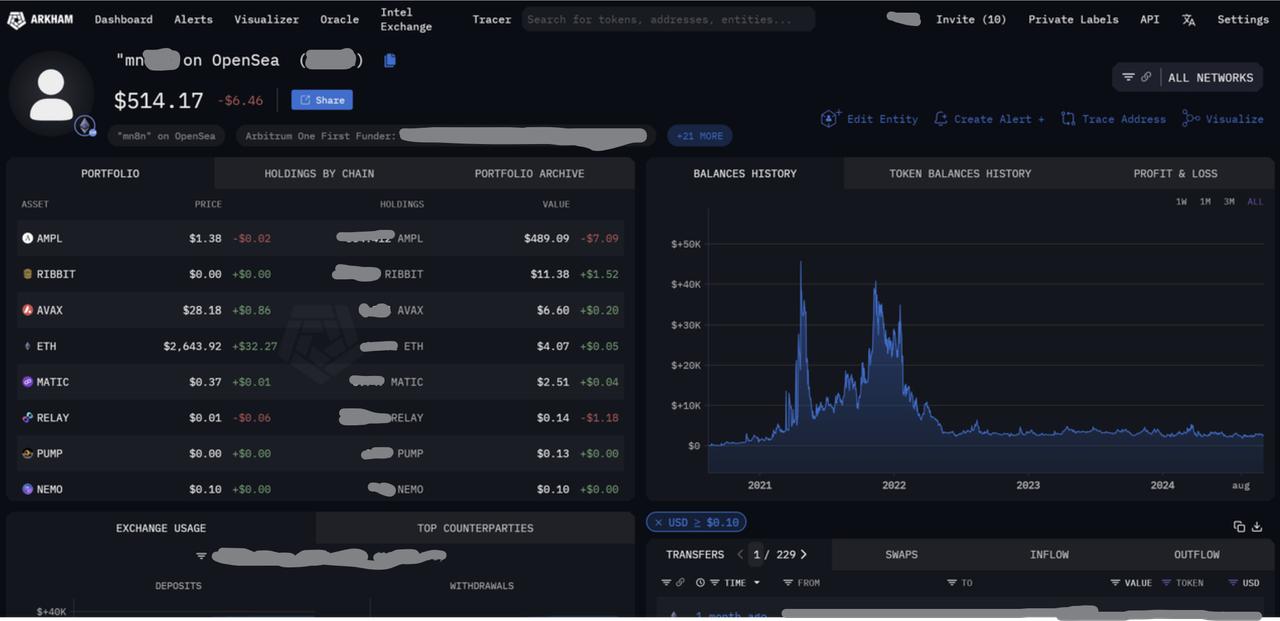The height and width of the screenshot is (621, 1280).
Task: Open Token Balances History tab
Action: [x=960, y=173]
